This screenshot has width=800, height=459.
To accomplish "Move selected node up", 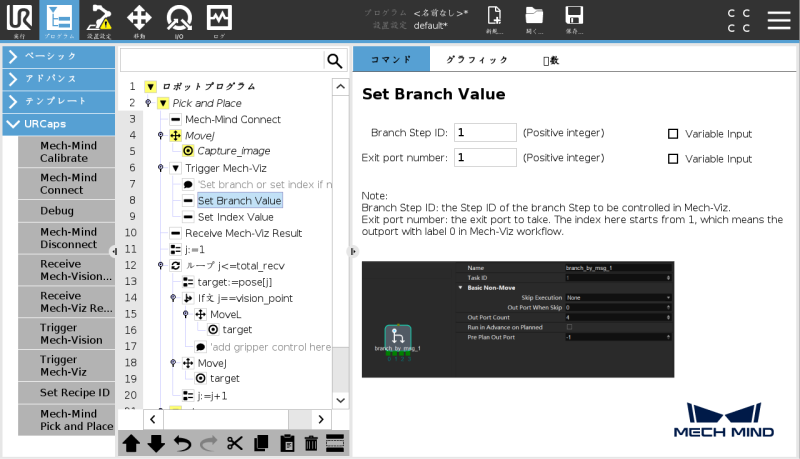I will click(x=131, y=443).
